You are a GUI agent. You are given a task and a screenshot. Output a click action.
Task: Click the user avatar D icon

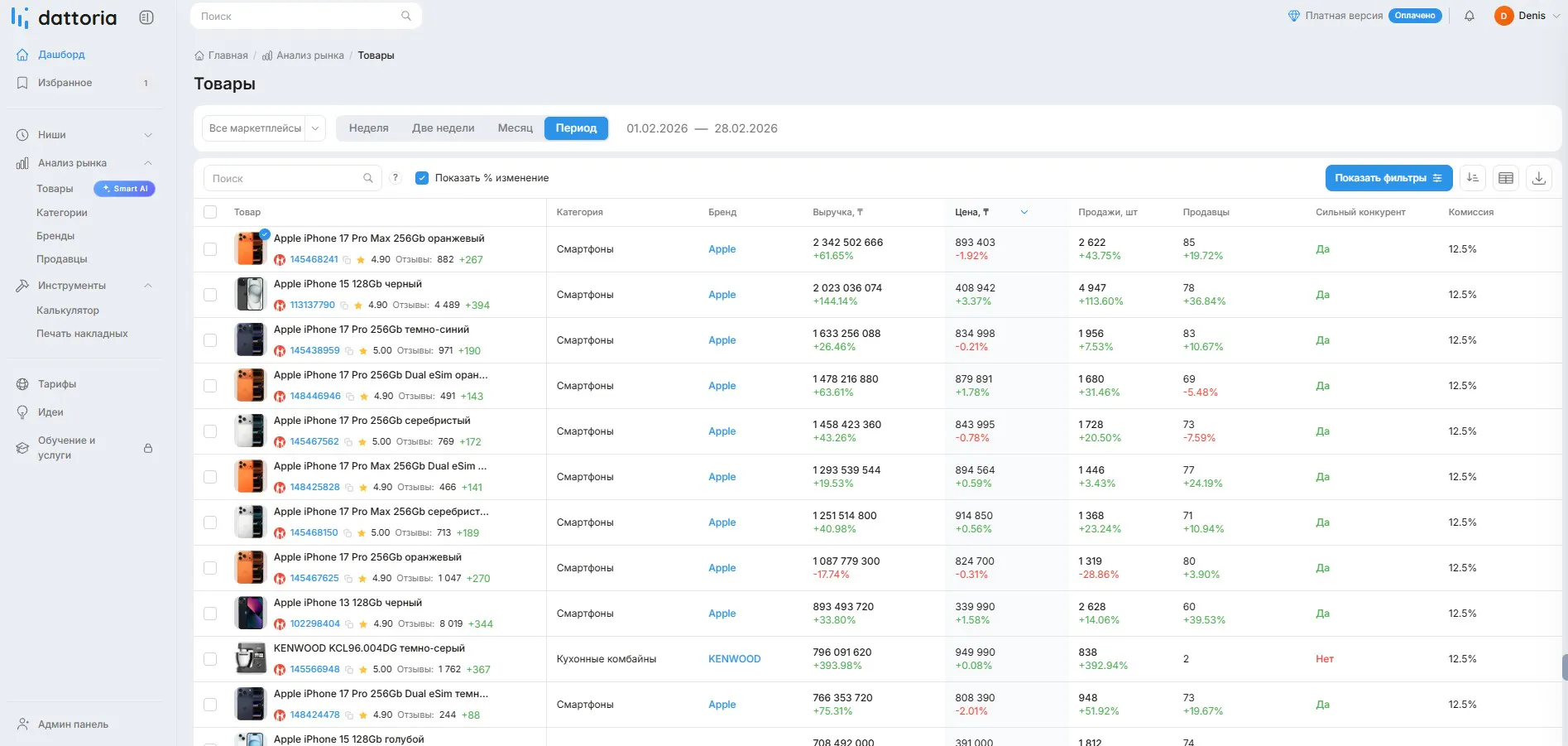click(x=1503, y=16)
